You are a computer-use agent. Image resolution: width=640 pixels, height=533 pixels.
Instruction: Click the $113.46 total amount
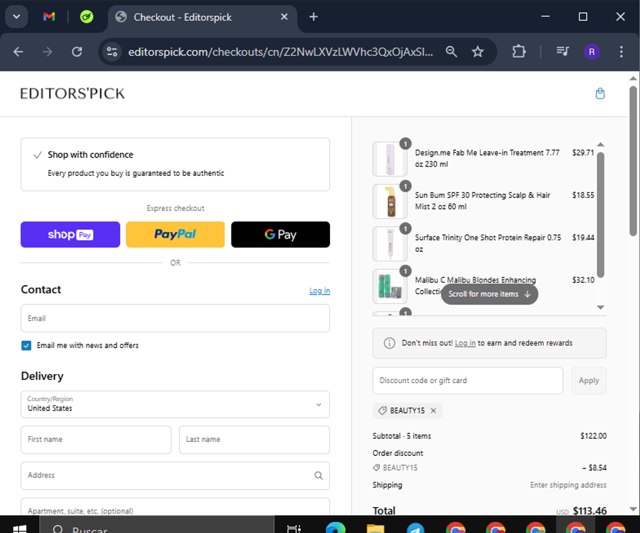pos(590,511)
